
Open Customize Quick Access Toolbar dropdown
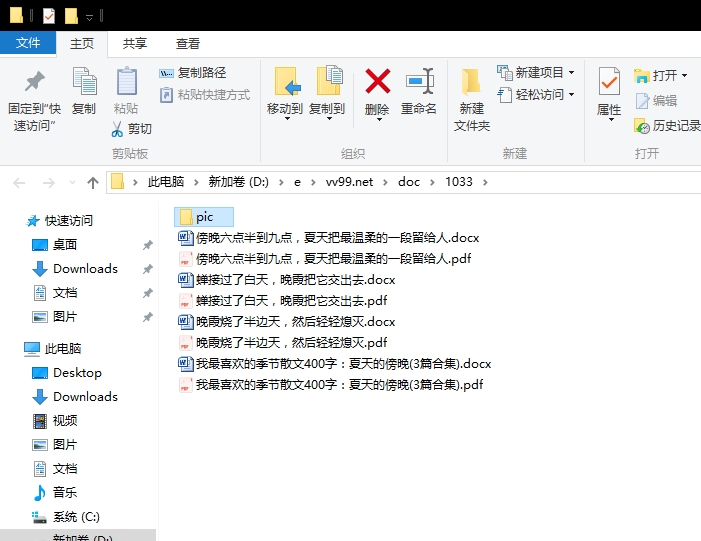click(x=89, y=17)
